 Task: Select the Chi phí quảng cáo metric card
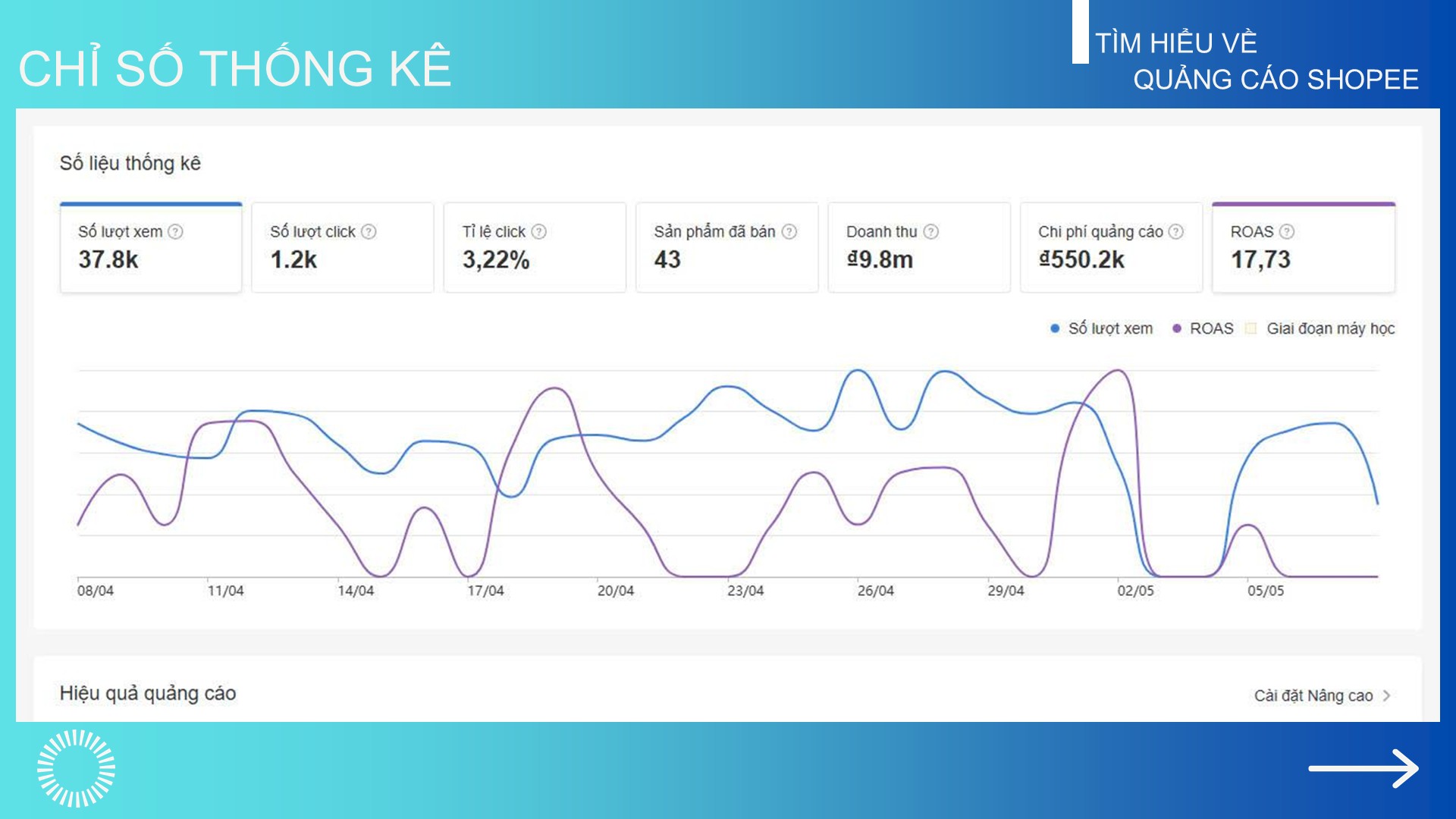1111,247
